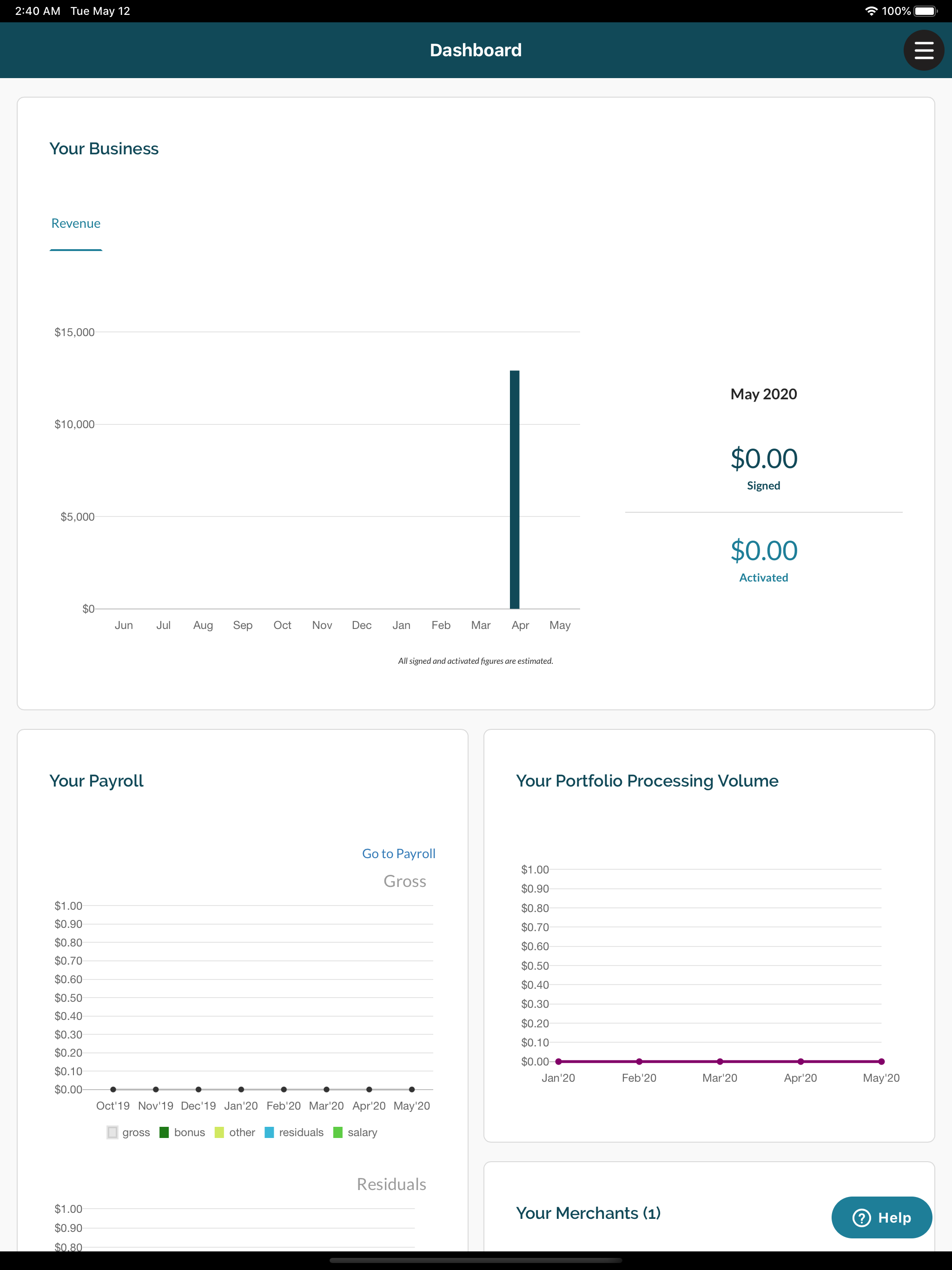952x1270 pixels.
Task: Click the Jan'20 portfolio volume point
Action: [558, 1062]
